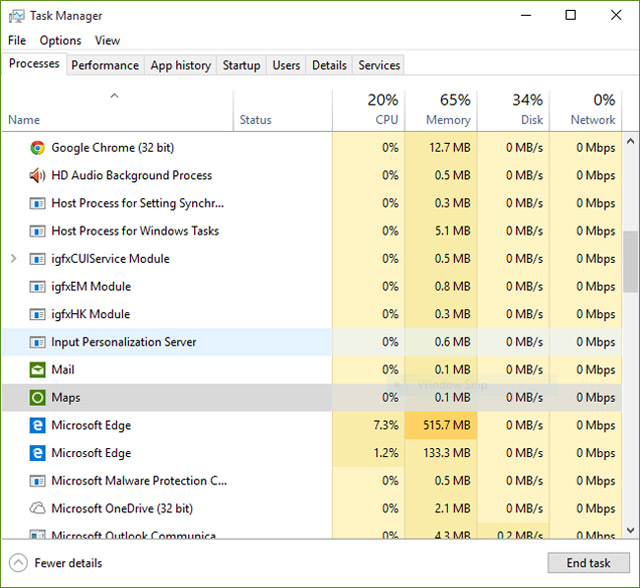The width and height of the screenshot is (640, 588).
Task: Click the green Maps app icon
Action: tap(38, 397)
